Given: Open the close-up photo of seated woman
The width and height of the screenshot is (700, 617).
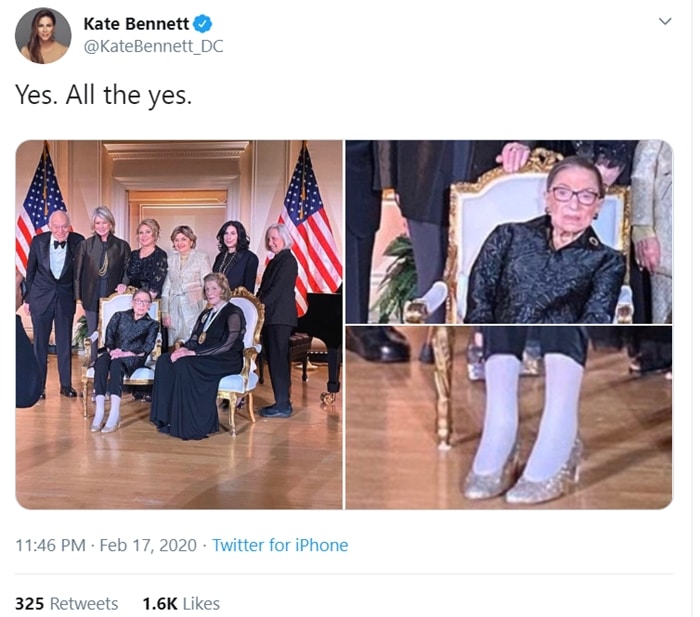Looking at the screenshot, I should click(509, 232).
